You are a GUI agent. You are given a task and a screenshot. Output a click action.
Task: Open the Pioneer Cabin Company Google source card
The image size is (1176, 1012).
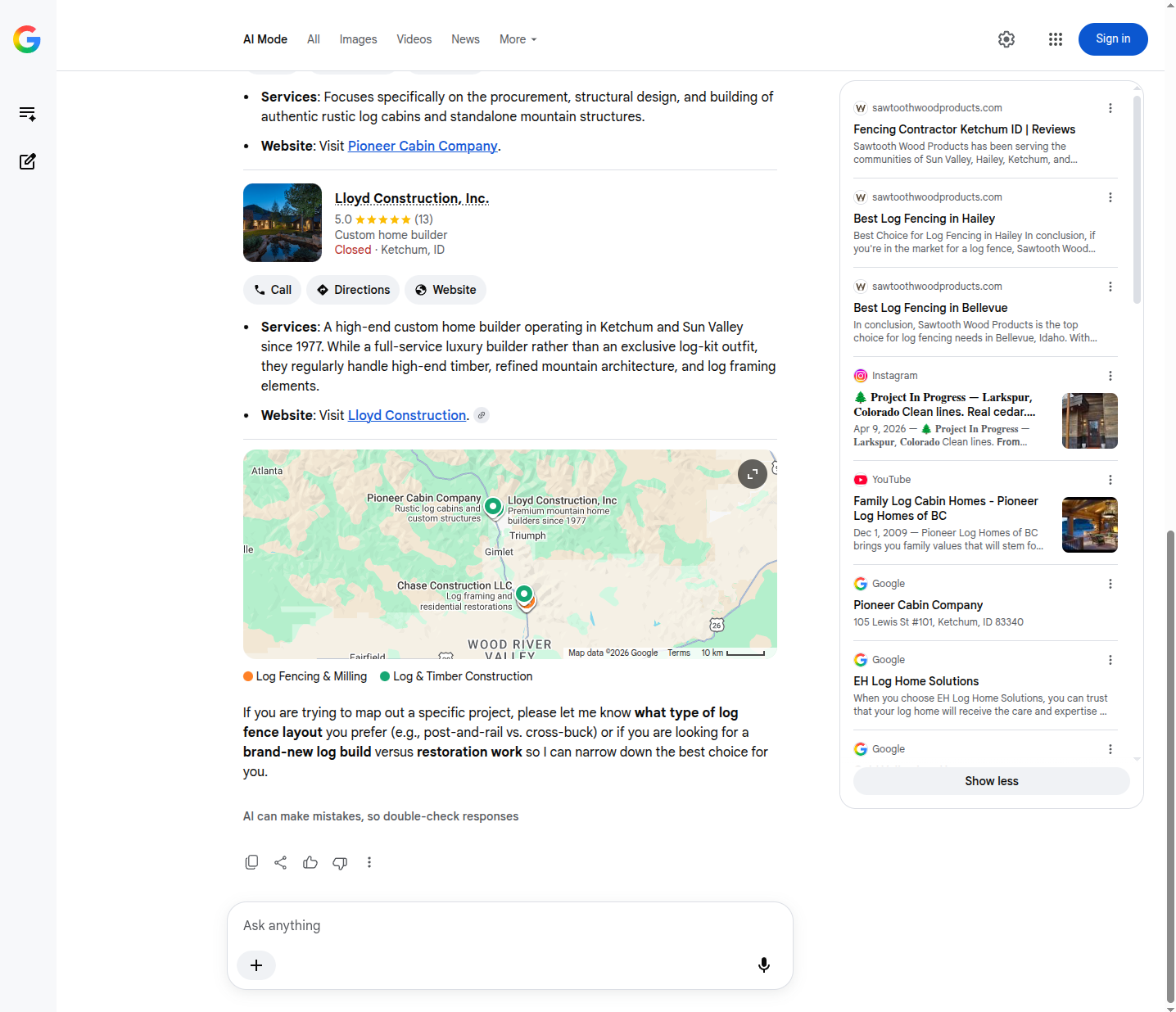coord(918,605)
